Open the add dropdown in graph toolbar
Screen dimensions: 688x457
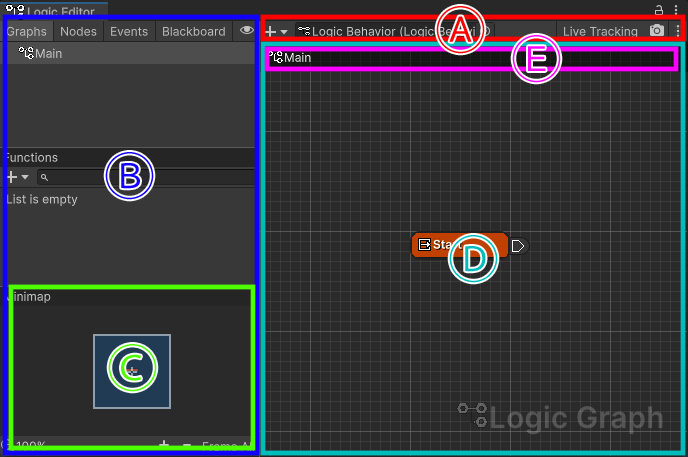pyautogui.click(x=277, y=31)
